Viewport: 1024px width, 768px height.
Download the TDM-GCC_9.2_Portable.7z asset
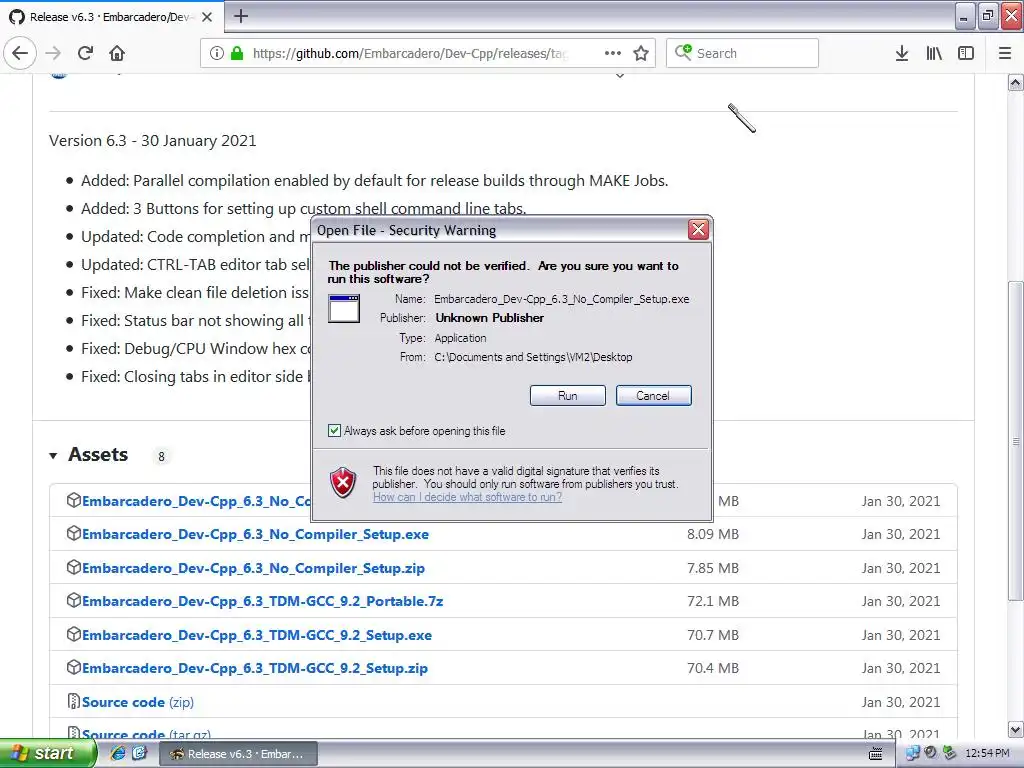[263, 601]
